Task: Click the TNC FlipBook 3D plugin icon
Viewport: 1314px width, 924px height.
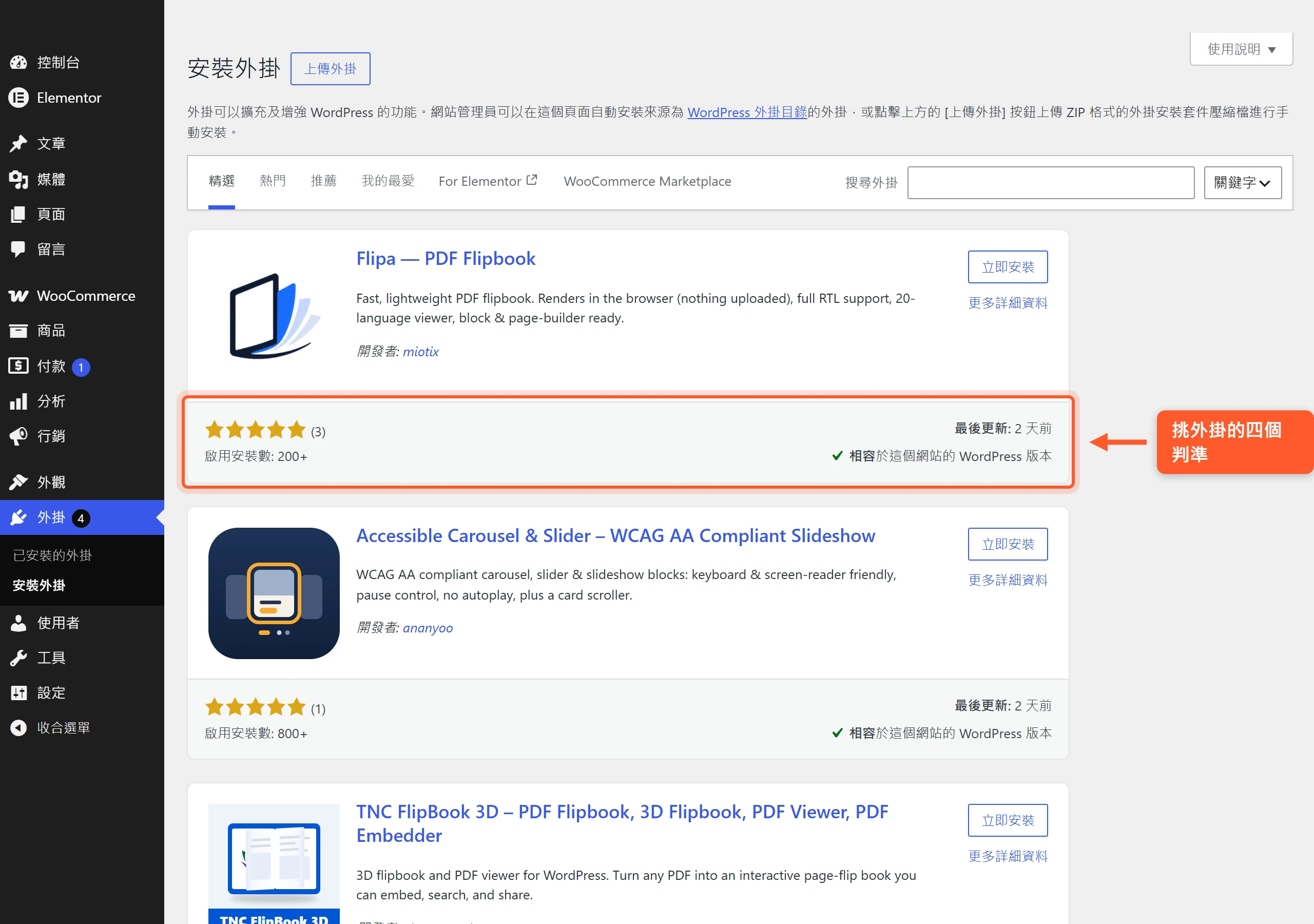Action: (x=274, y=863)
